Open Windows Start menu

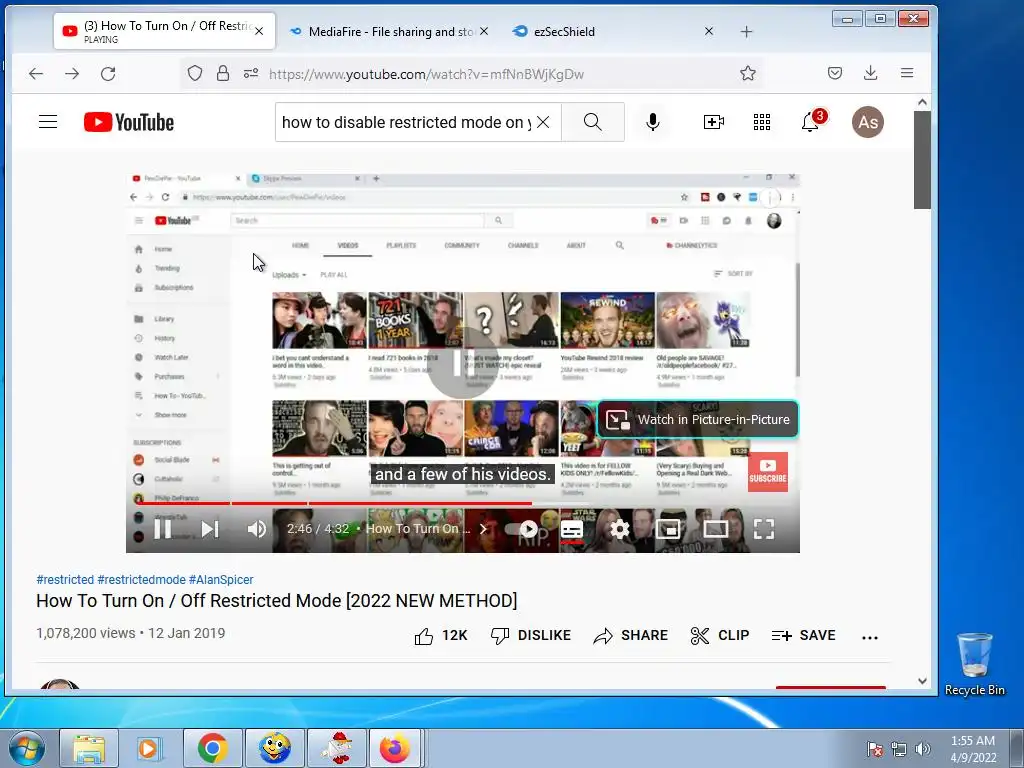[26, 748]
